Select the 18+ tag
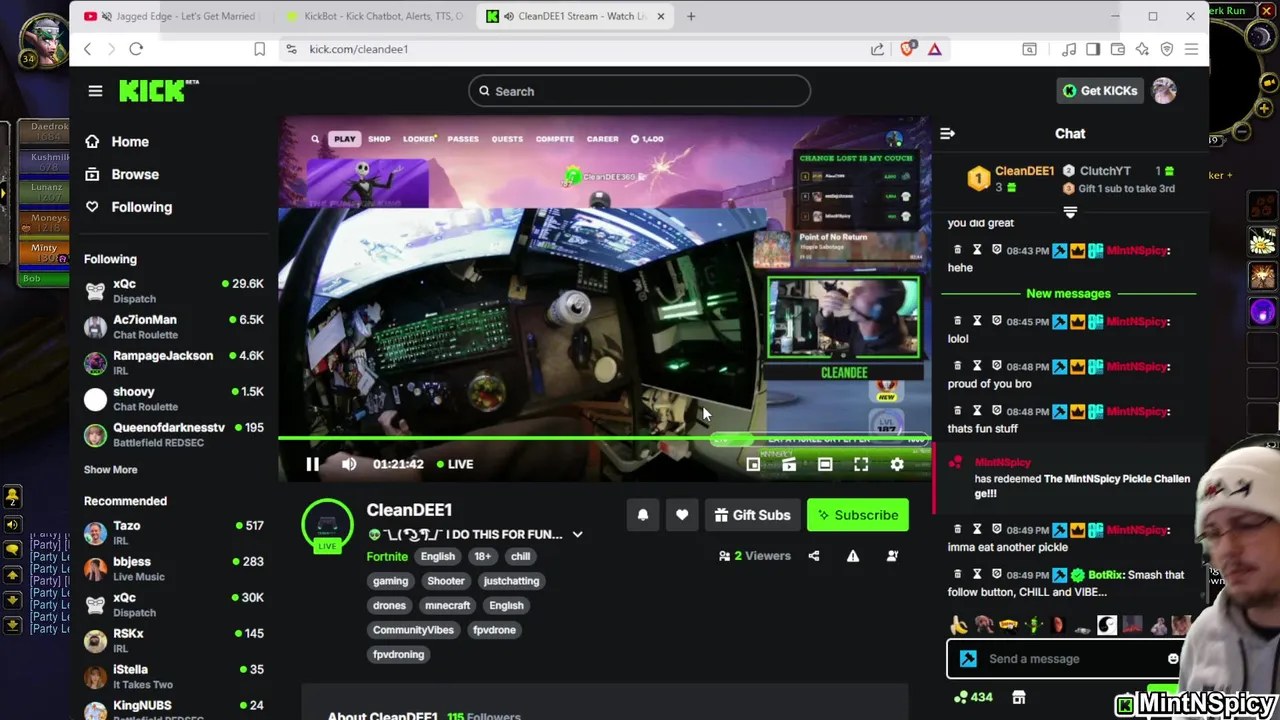This screenshot has width=1280, height=720. tap(483, 557)
